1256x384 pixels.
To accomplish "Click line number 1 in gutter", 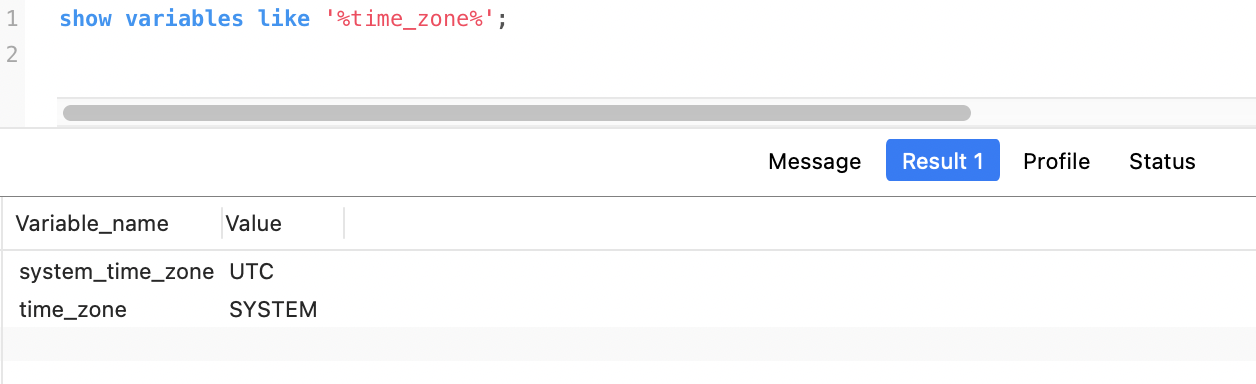I will 12,18.
